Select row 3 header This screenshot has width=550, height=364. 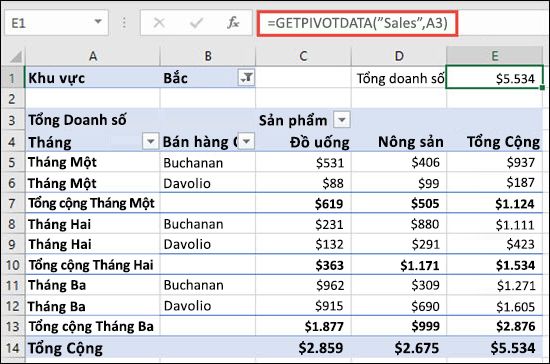tap(13, 120)
